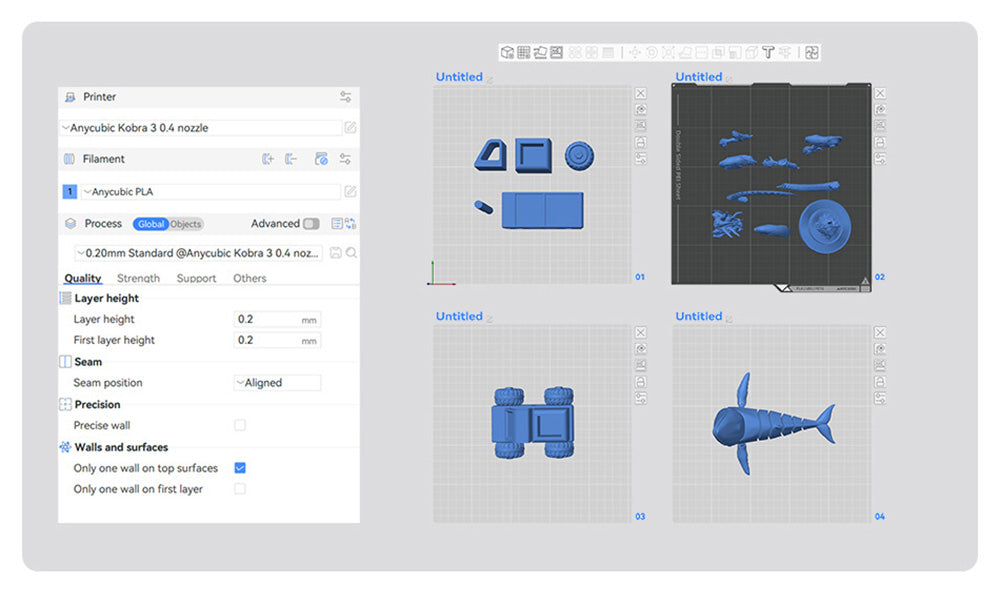The height and width of the screenshot is (592, 1000).
Task: Enable Only one wall on first layer
Action: click(x=240, y=489)
